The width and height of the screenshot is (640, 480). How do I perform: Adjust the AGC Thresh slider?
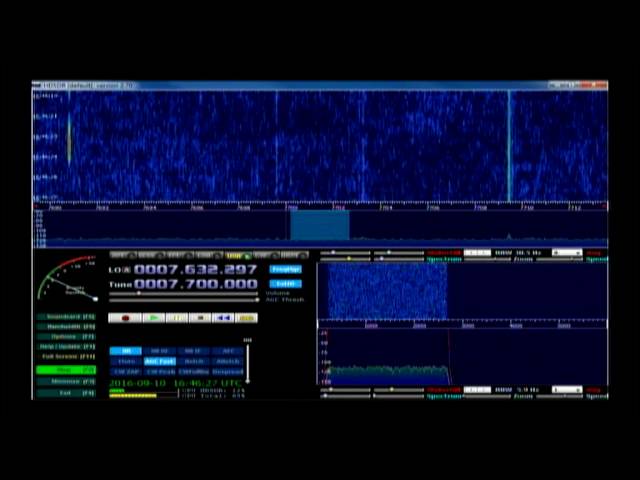(x=184, y=300)
